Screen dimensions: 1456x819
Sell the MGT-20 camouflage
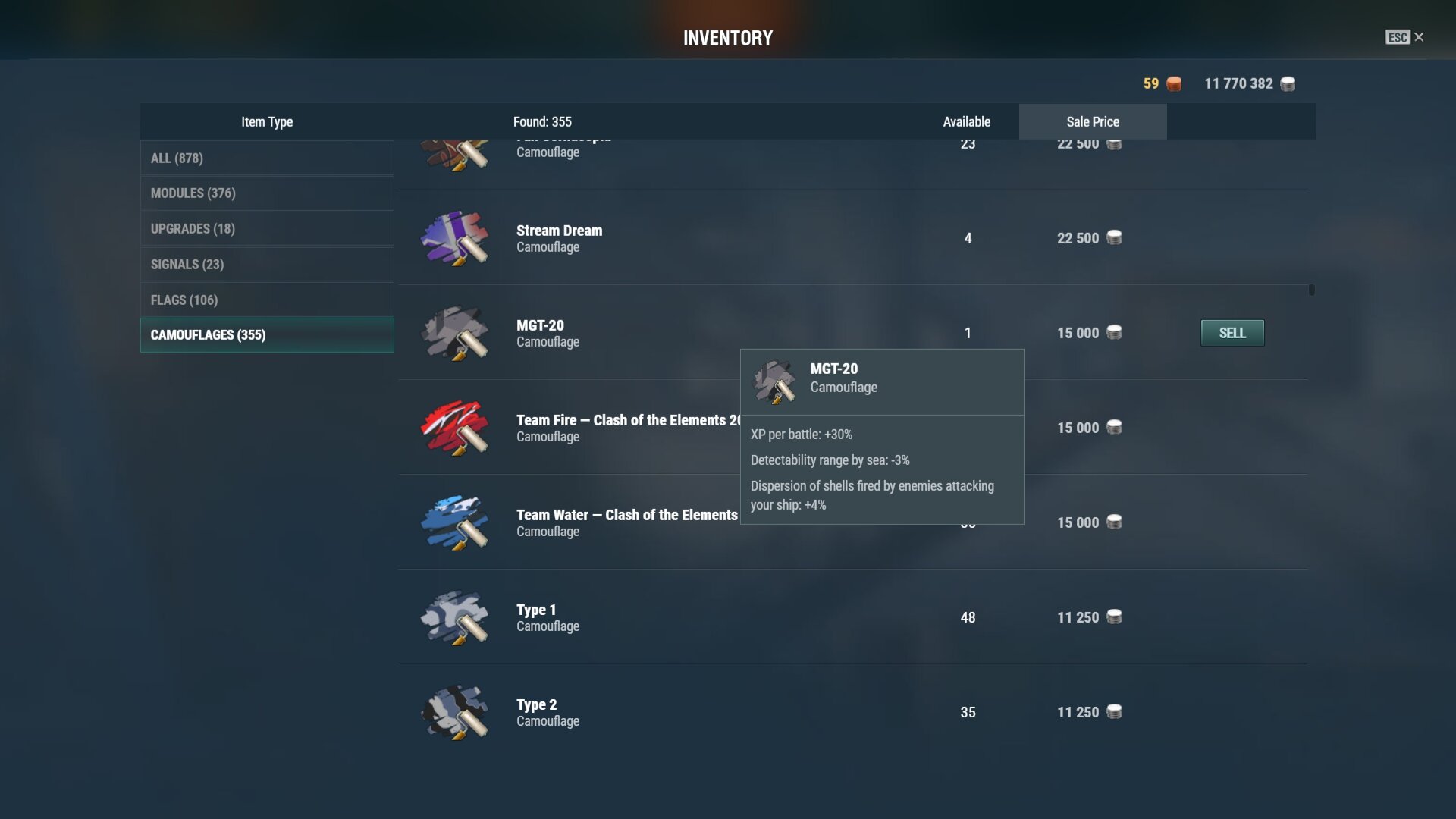pyautogui.click(x=1232, y=333)
